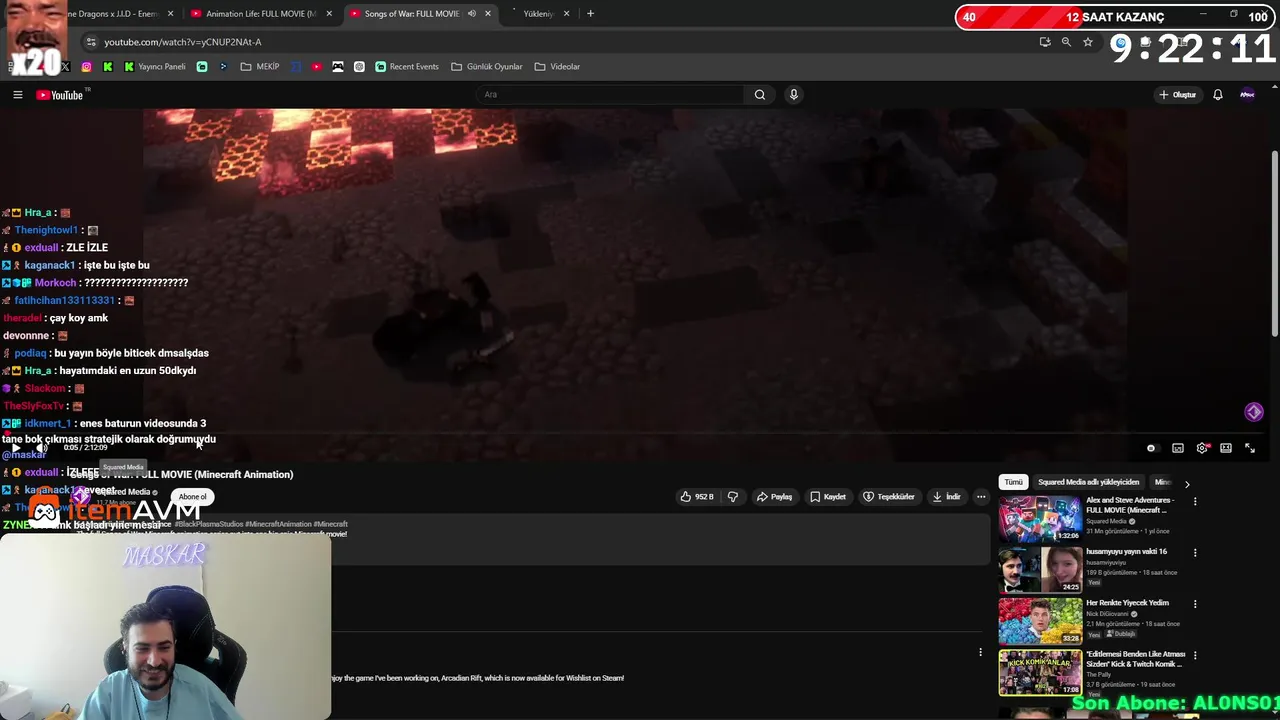This screenshot has width=1280, height=720.
Task: Focus the YouTube Ara search field
Action: (x=610, y=95)
